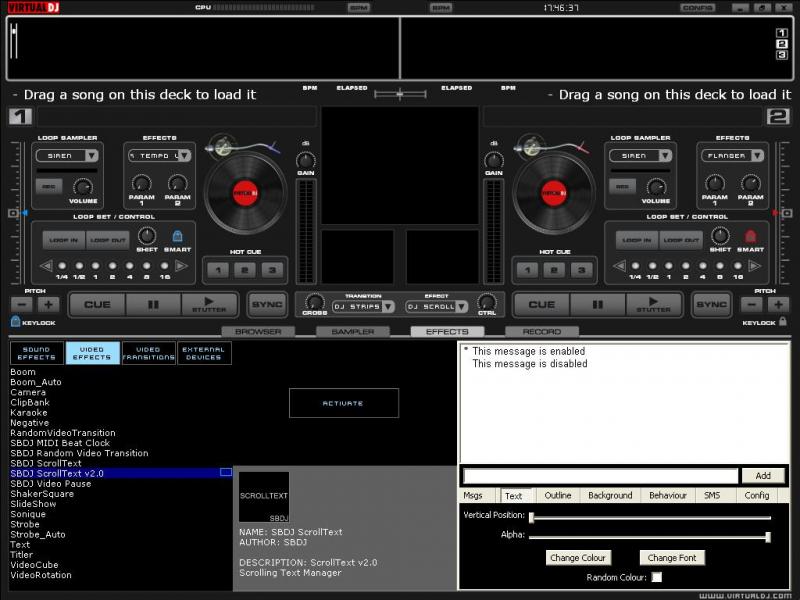
Task: Click the Change Font button
Action: point(672,558)
